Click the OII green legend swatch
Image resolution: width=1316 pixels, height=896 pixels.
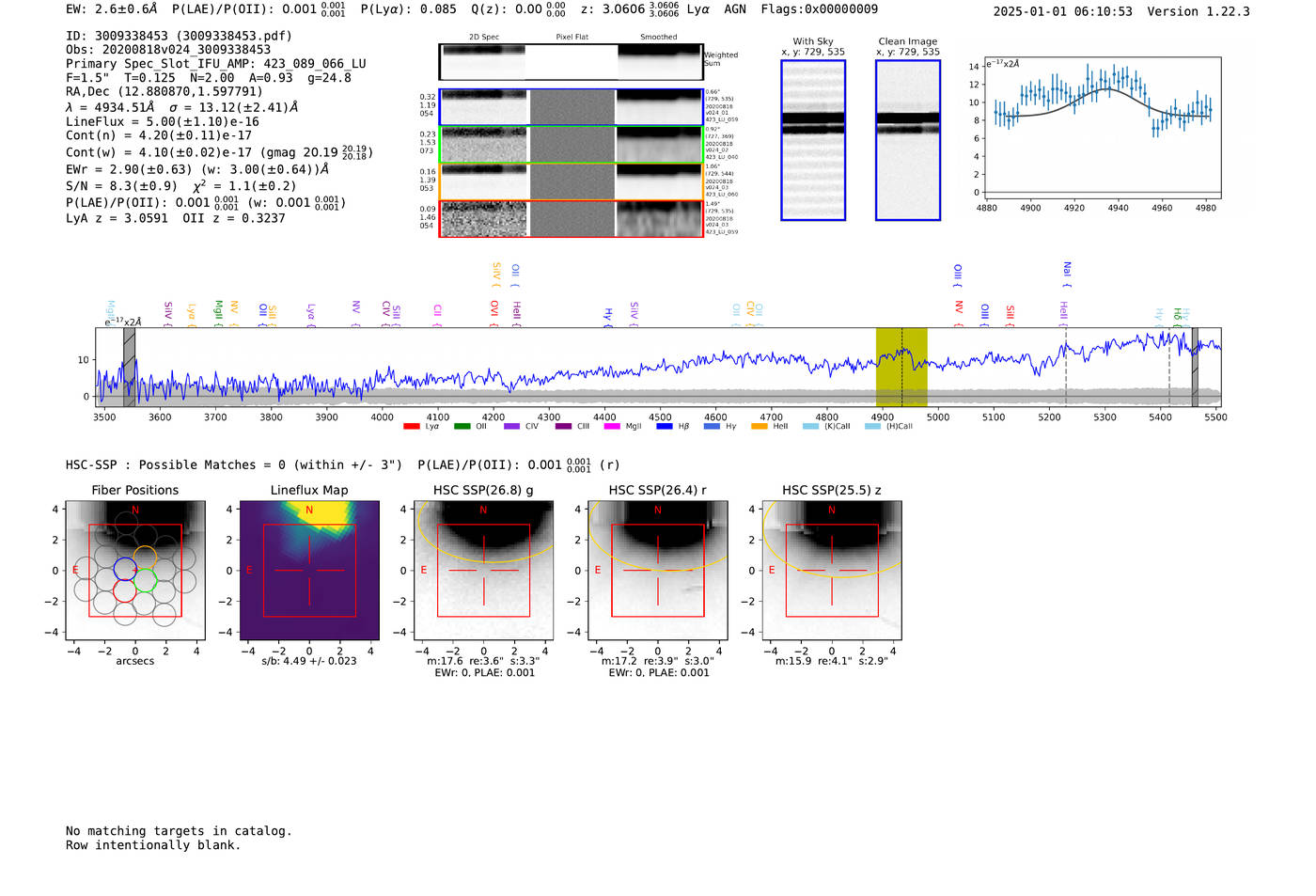[x=462, y=426]
